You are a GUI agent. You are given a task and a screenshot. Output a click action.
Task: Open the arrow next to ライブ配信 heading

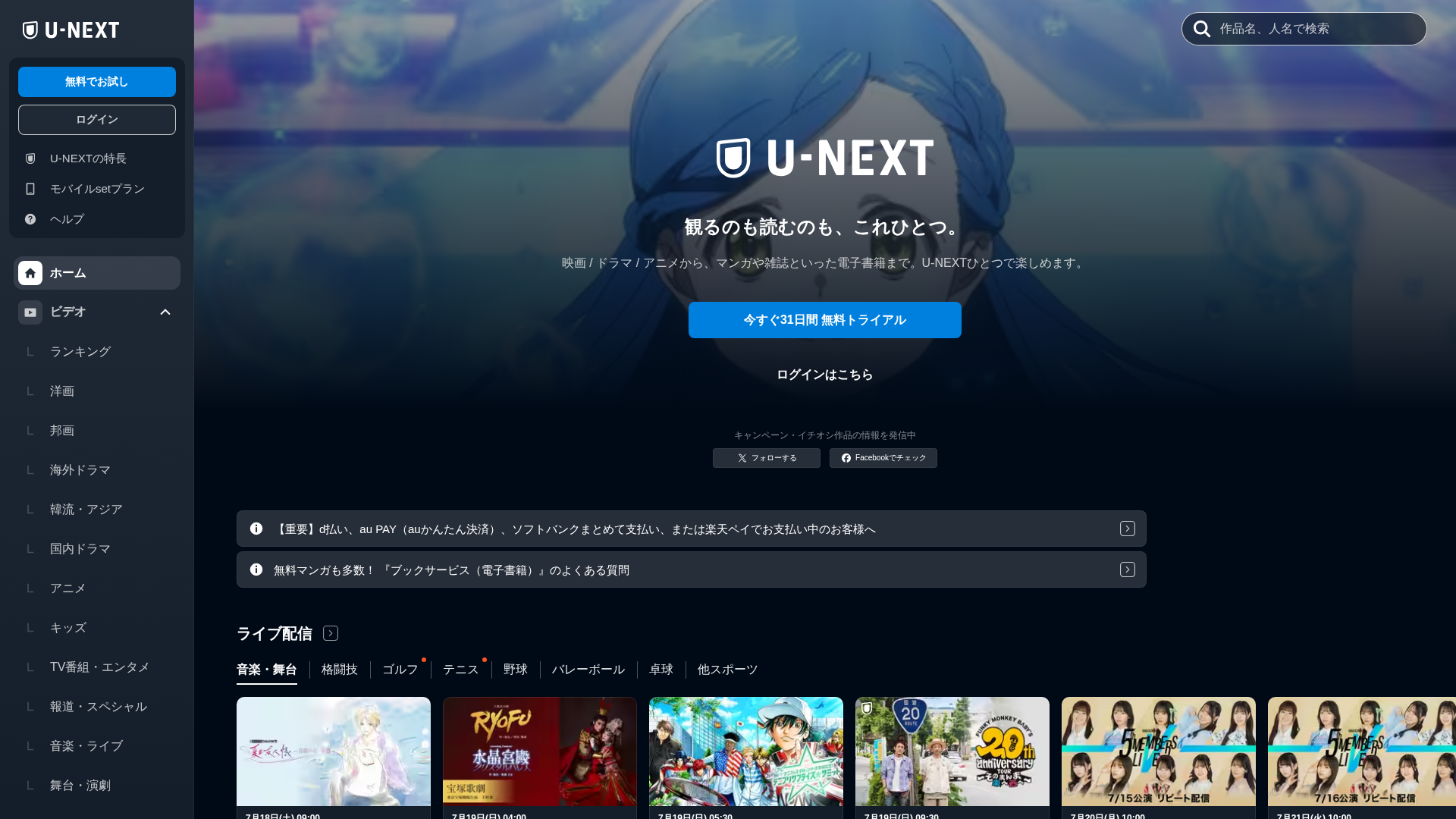[331, 633]
